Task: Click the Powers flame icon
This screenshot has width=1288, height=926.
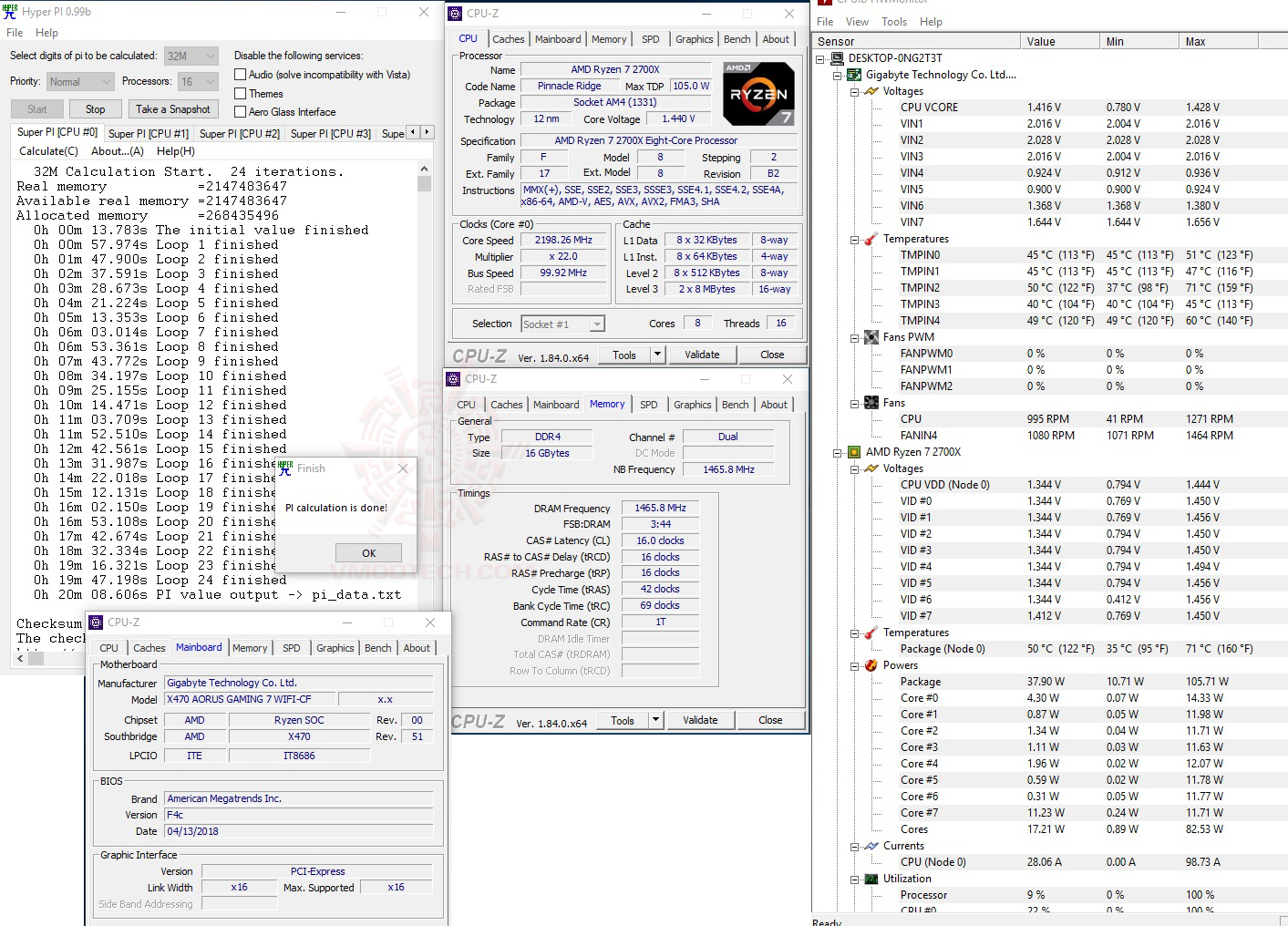Action: [x=871, y=665]
